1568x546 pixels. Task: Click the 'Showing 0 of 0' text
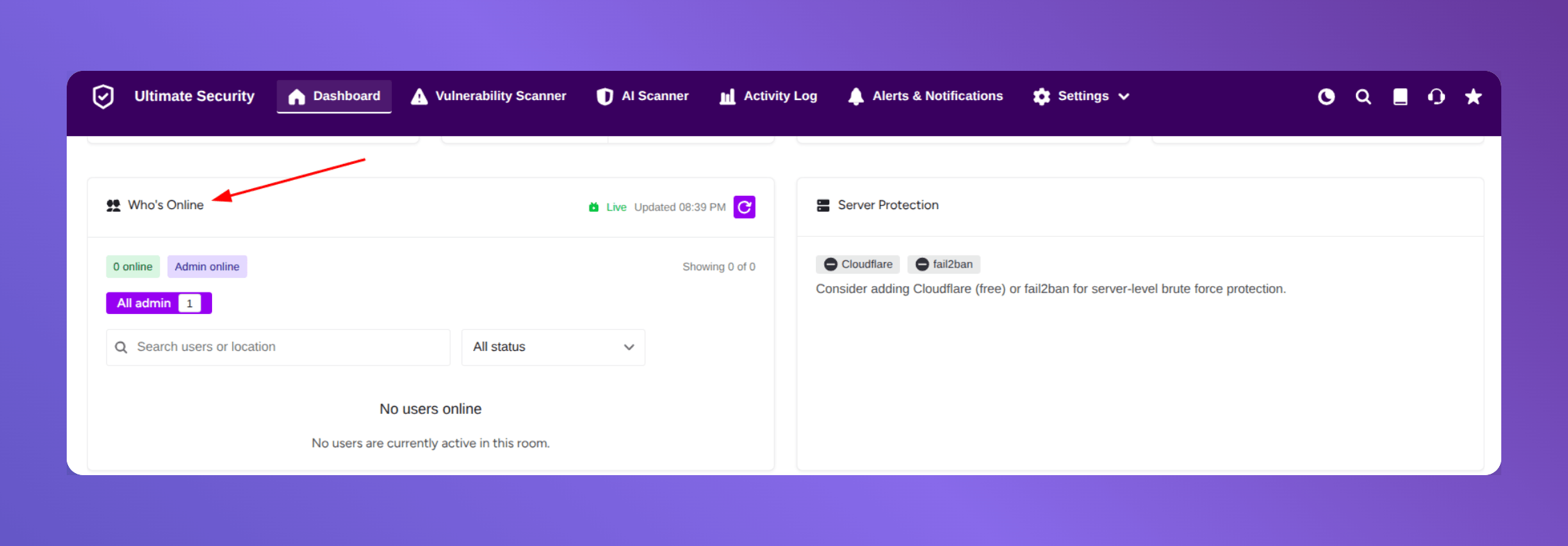719,267
